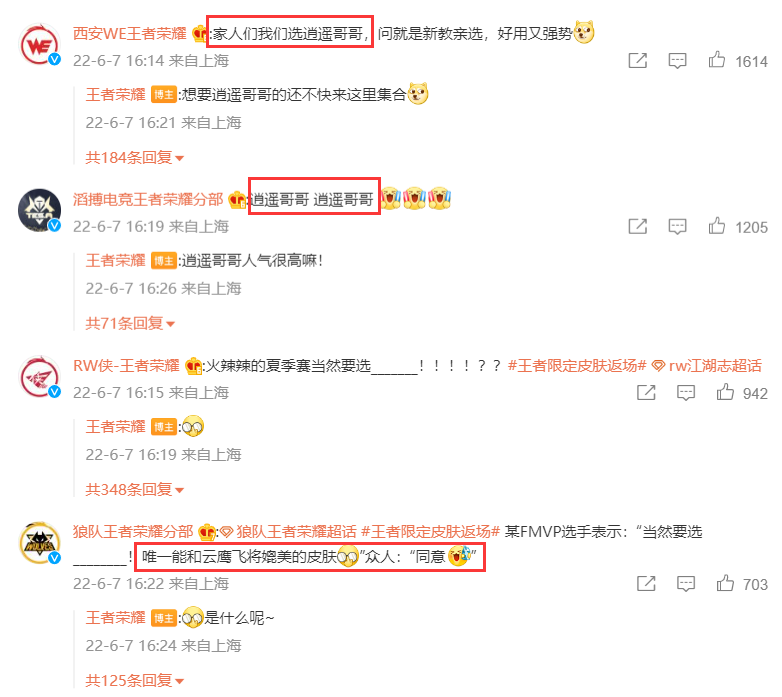Viewport: 782px width, 697px height.
Task: Share the 滔搏电竞王者荣耀分部 comment
Action: [637, 227]
